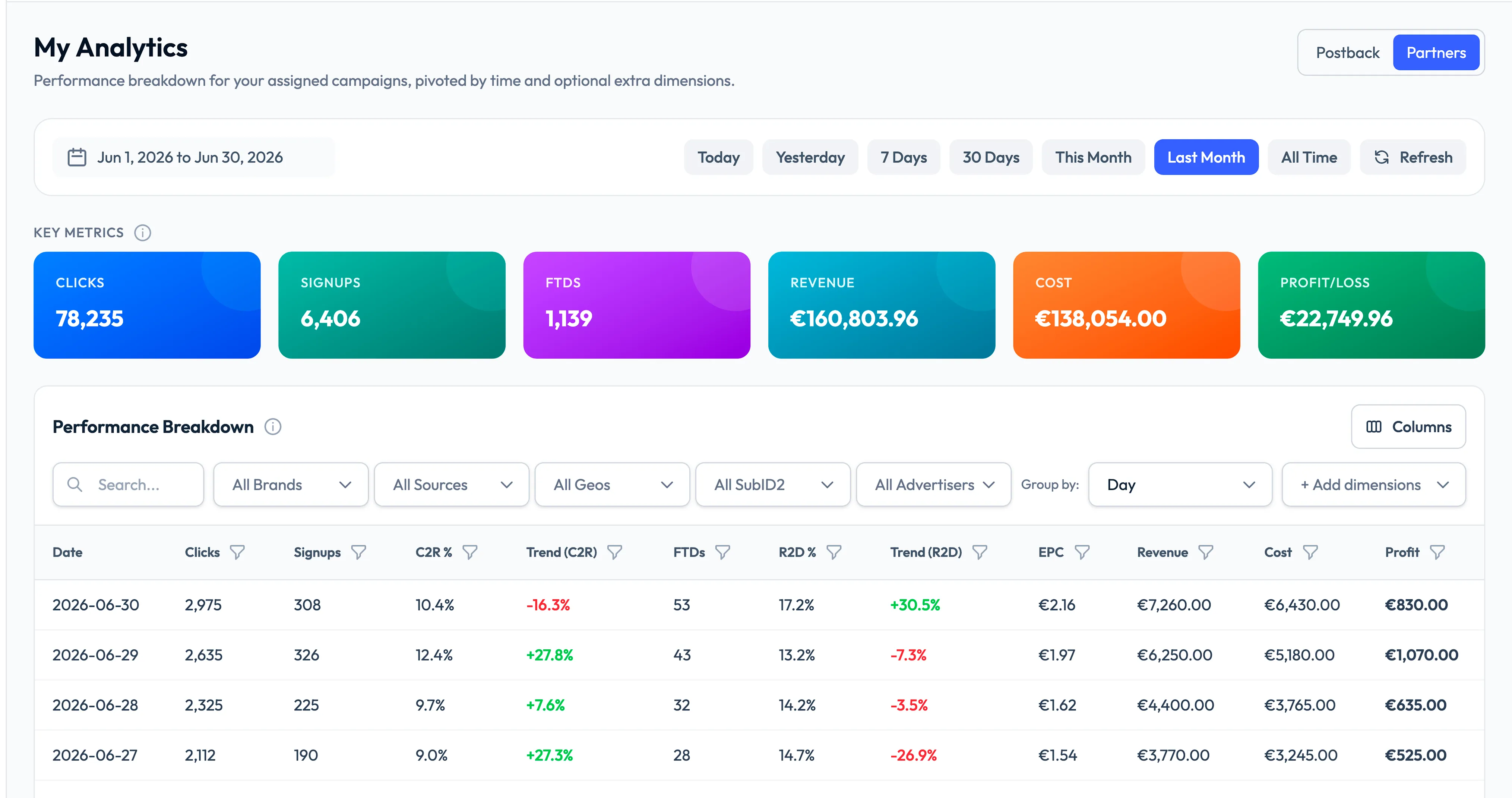This screenshot has width=1512, height=798.
Task: Open the Trend (R2D) column filter icon
Action: click(x=980, y=552)
